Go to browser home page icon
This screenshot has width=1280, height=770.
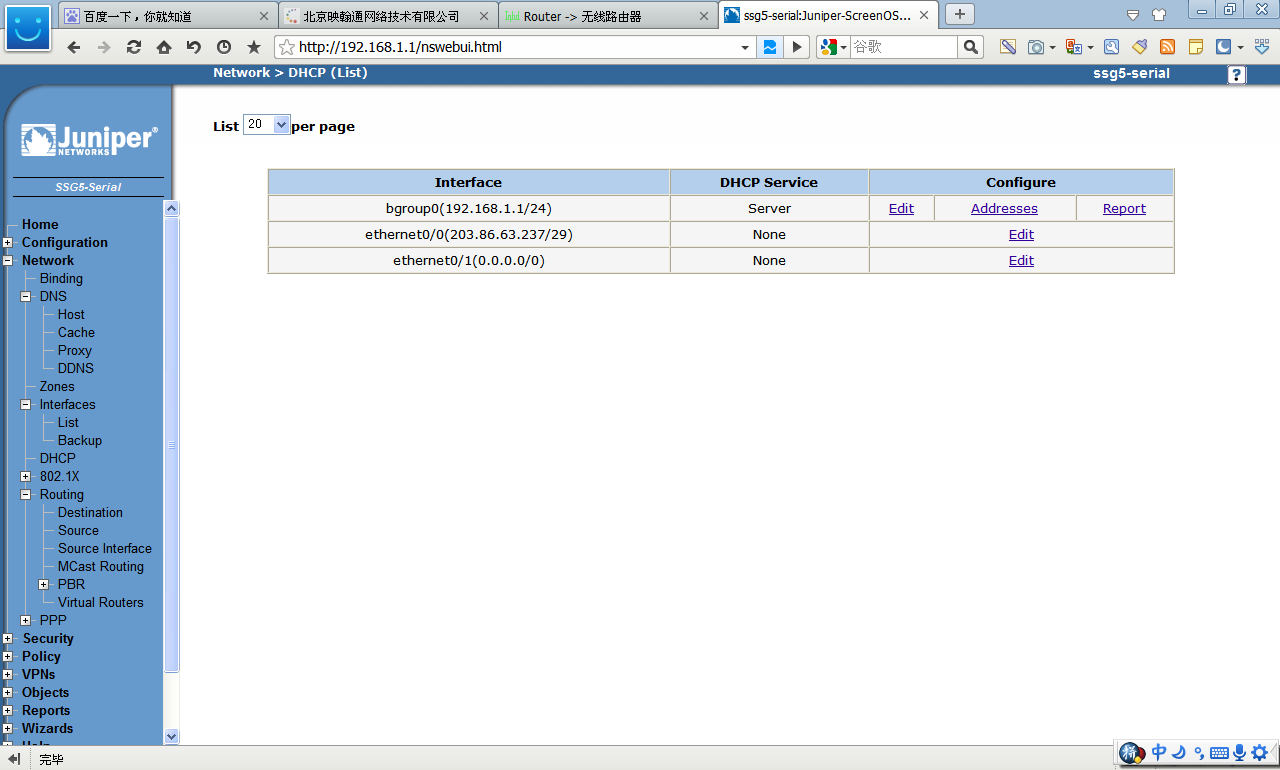point(164,47)
